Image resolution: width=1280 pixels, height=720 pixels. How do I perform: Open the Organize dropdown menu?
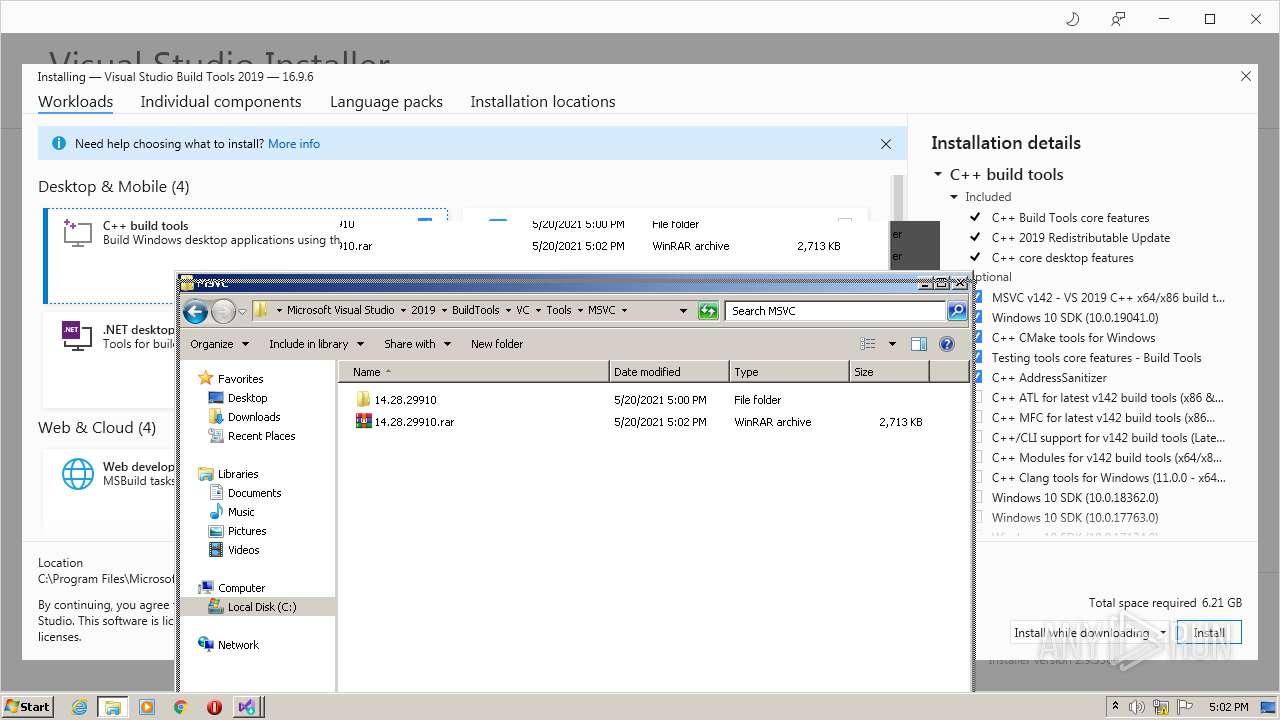218,344
